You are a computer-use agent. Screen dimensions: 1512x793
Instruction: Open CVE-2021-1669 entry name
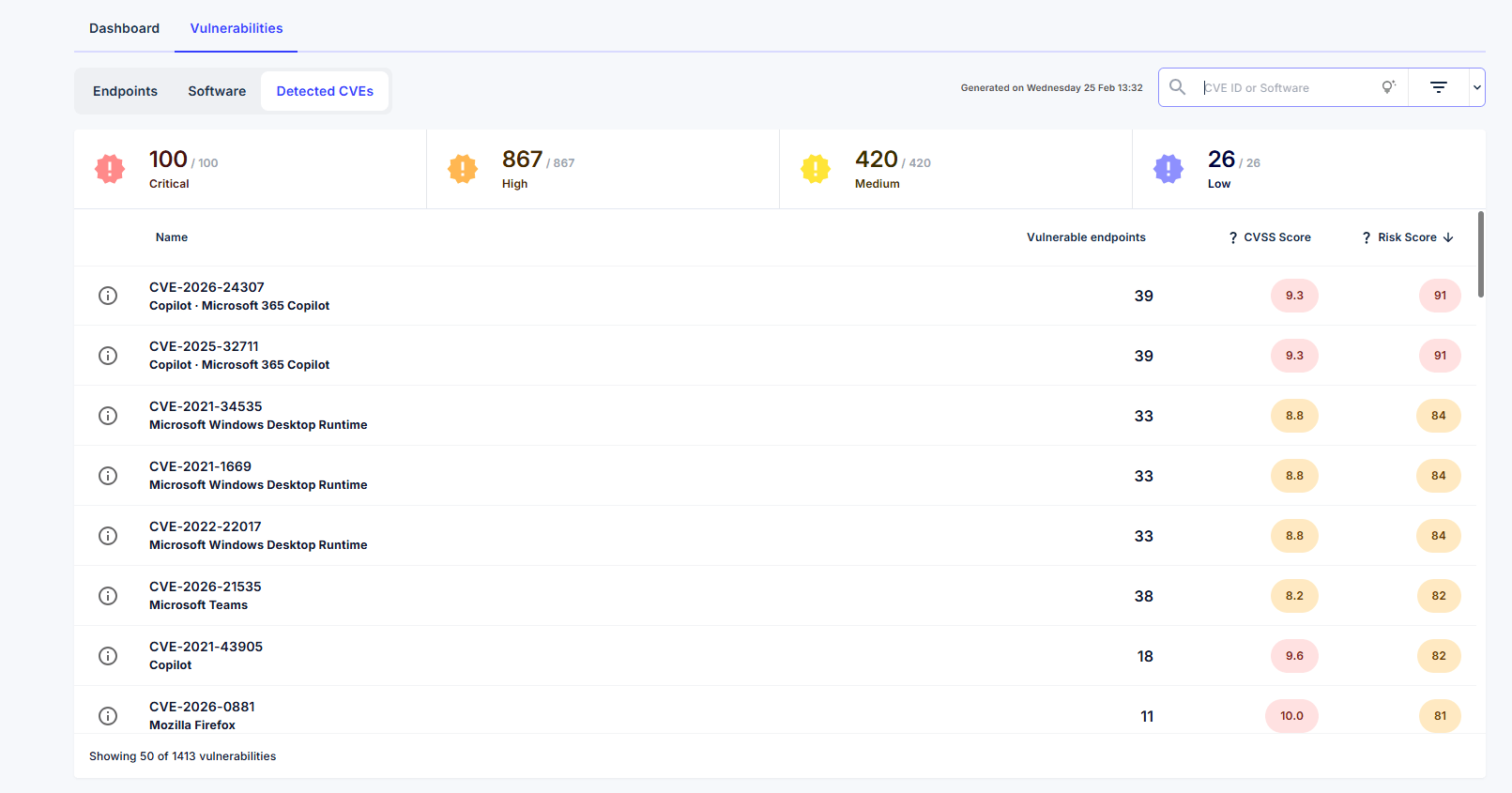(200, 466)
